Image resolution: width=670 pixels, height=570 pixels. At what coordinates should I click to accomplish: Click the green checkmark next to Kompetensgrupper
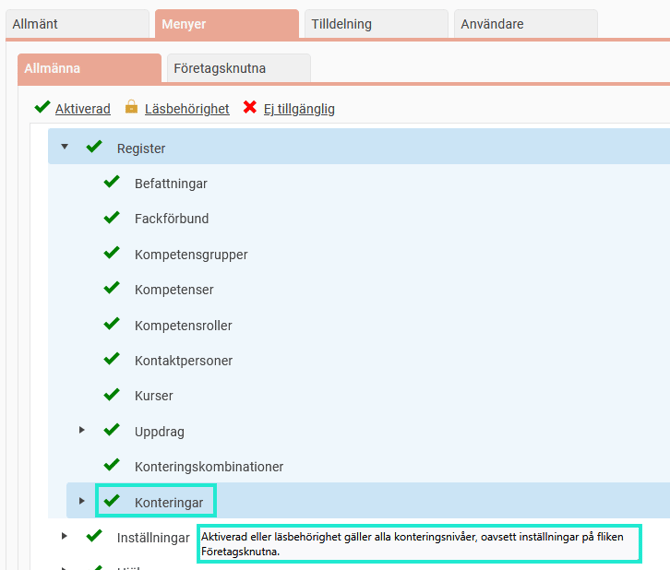112,254
